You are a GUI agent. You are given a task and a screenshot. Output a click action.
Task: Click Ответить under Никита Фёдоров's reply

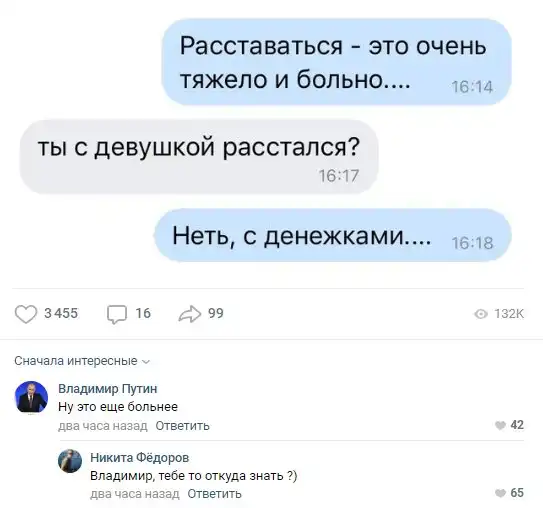pos(214,493)
